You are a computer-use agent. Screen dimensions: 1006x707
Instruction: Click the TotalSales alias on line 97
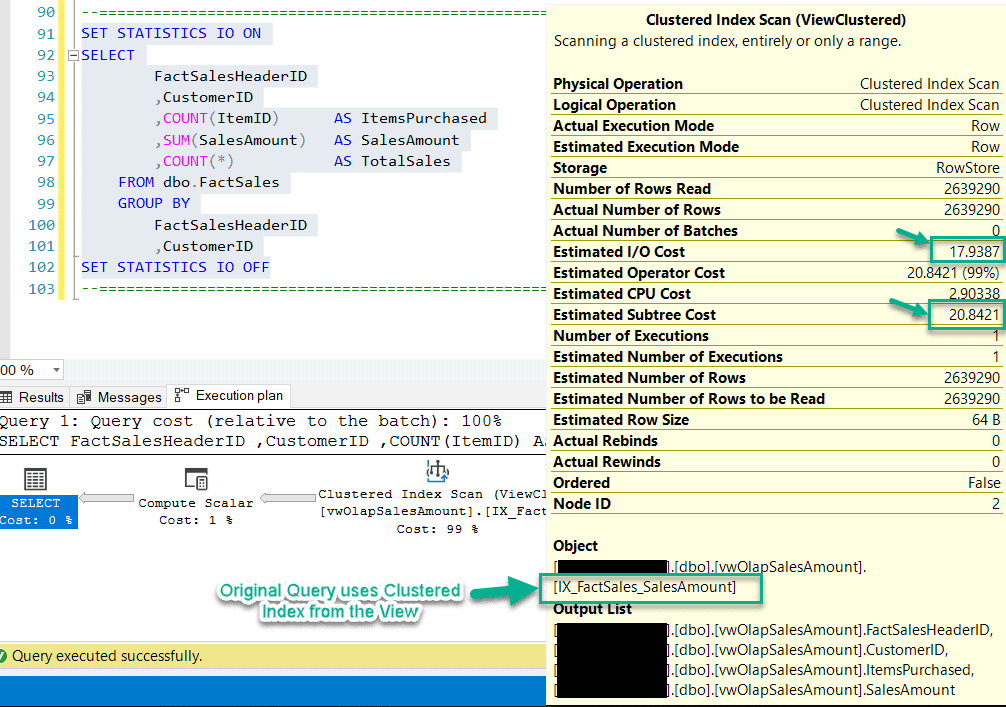point(405,161)
